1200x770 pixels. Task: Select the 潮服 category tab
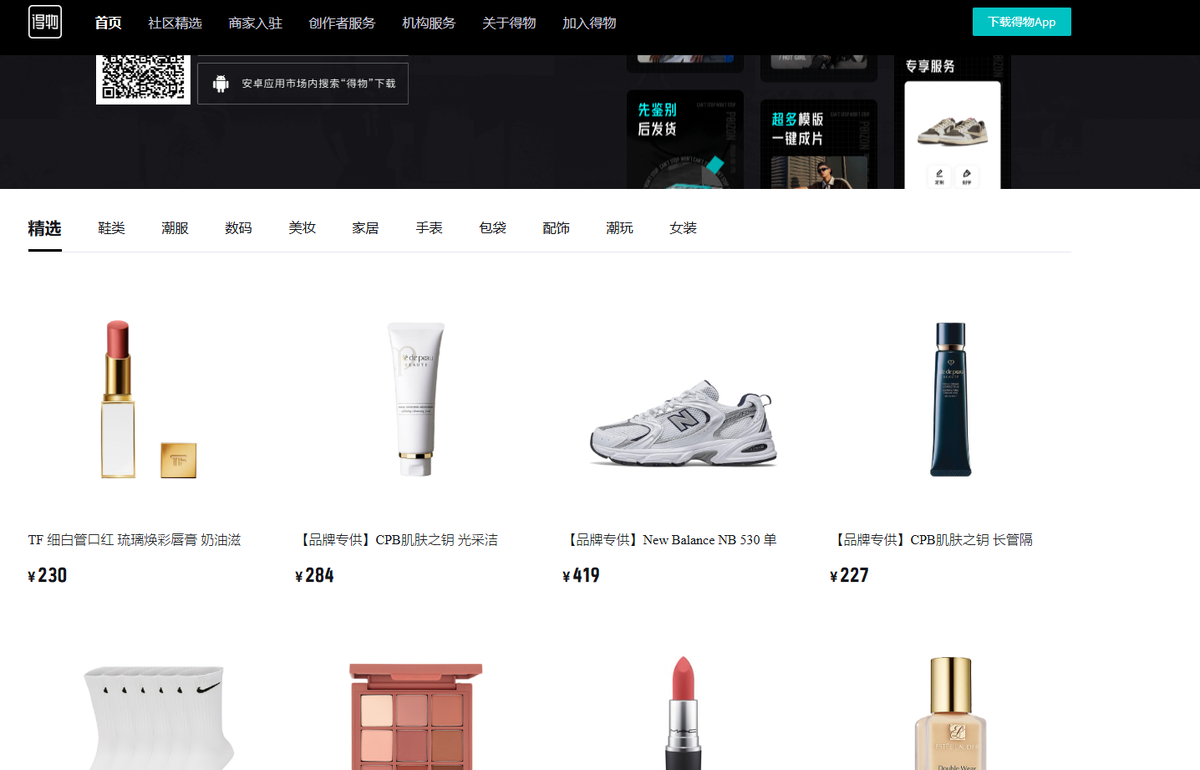(175, 228)
